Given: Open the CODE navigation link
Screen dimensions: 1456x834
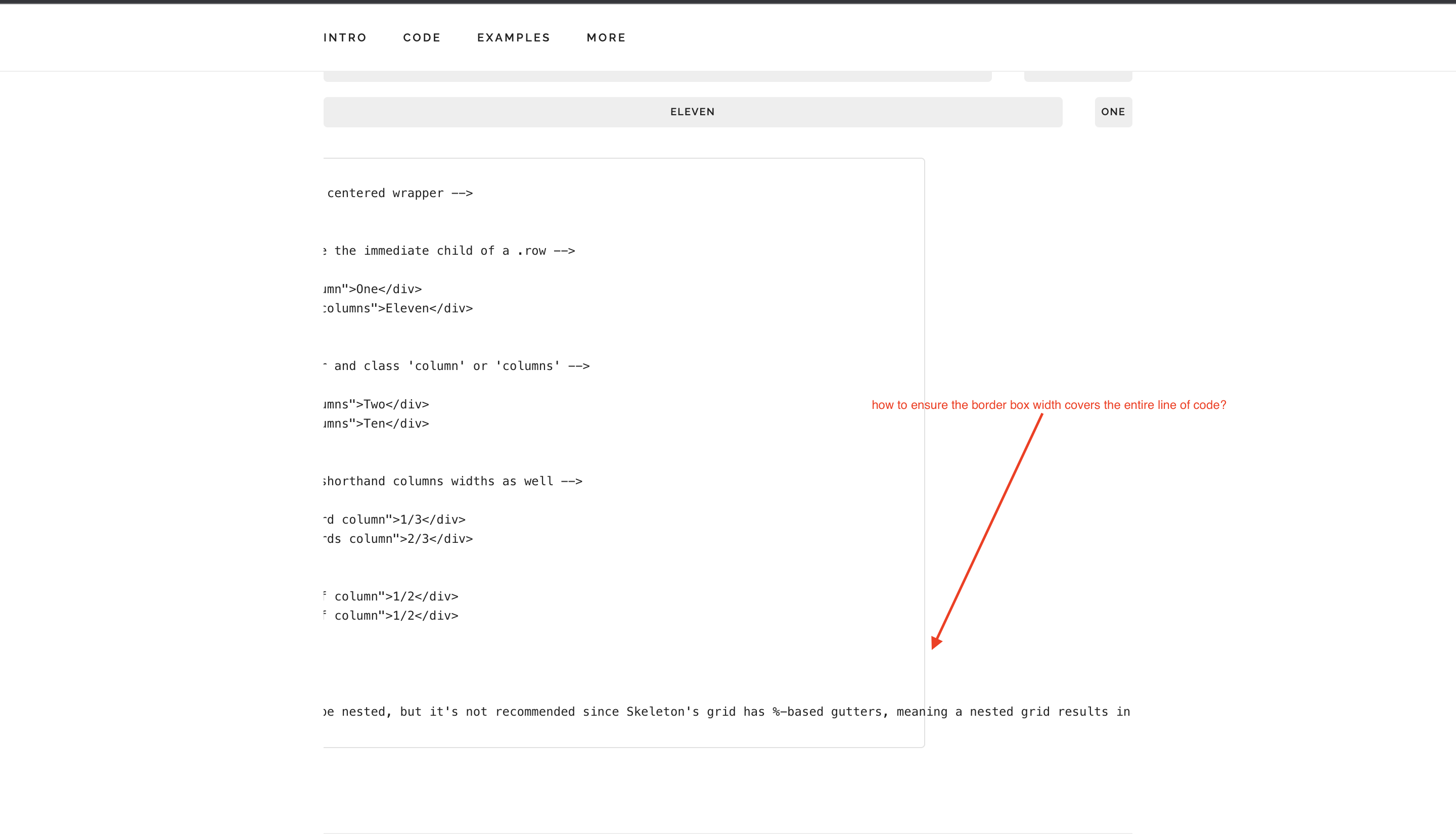Looking at the screenshot, I should (422, 38).
